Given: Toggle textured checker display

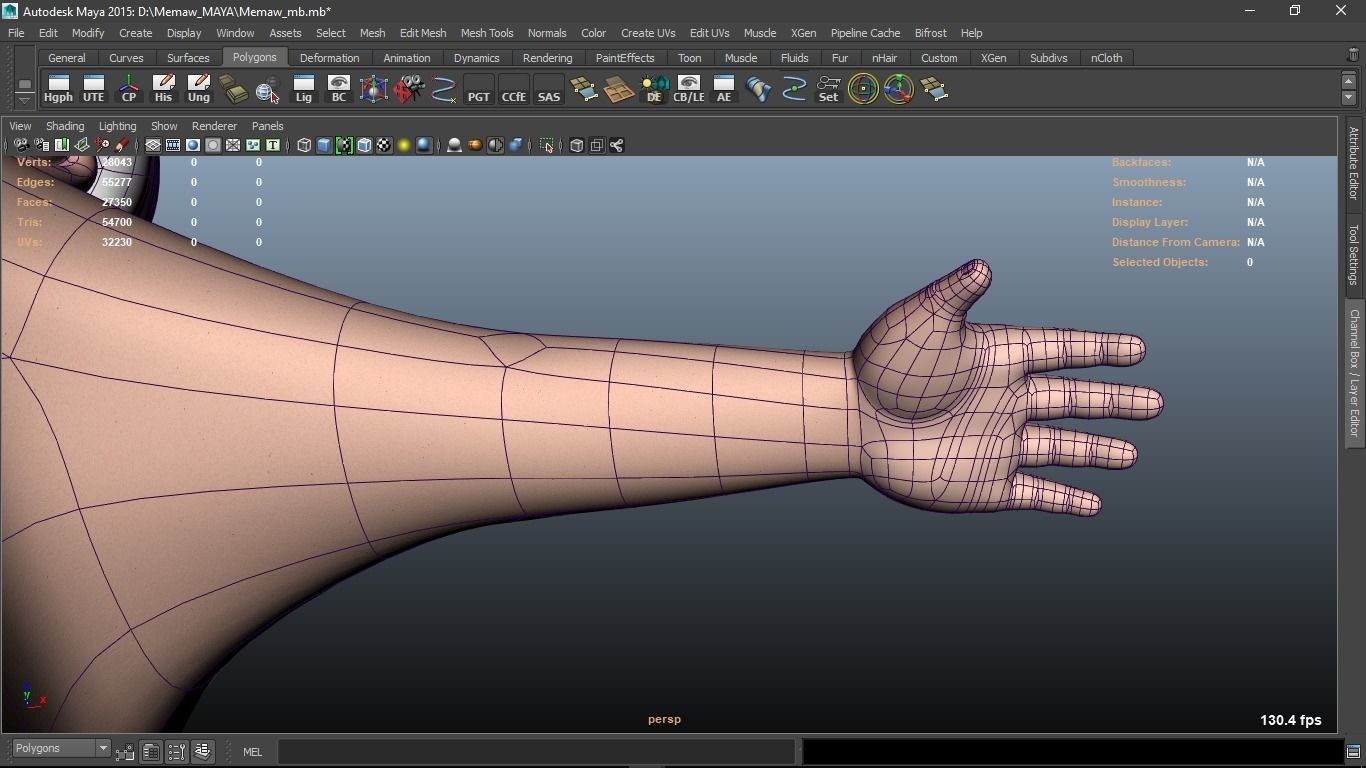Looking at the screenshot, I should click(x=384, y=145).
